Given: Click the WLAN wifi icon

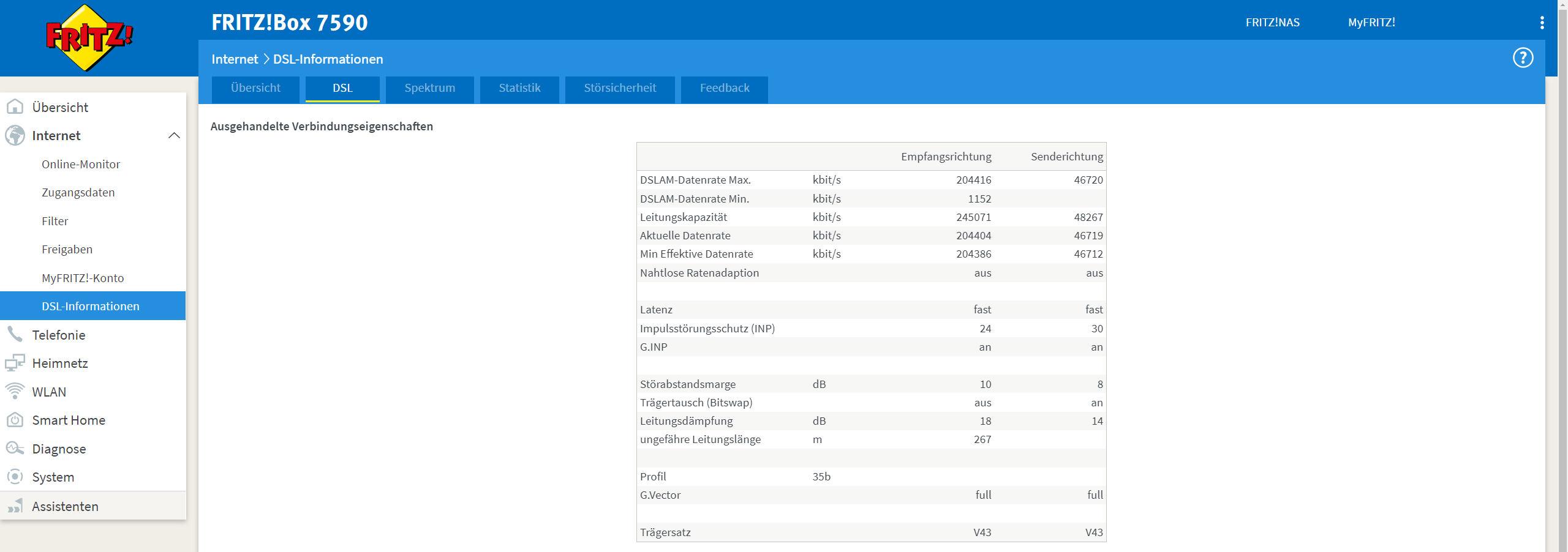Looking at the screenshot, I should click(15, 392).
